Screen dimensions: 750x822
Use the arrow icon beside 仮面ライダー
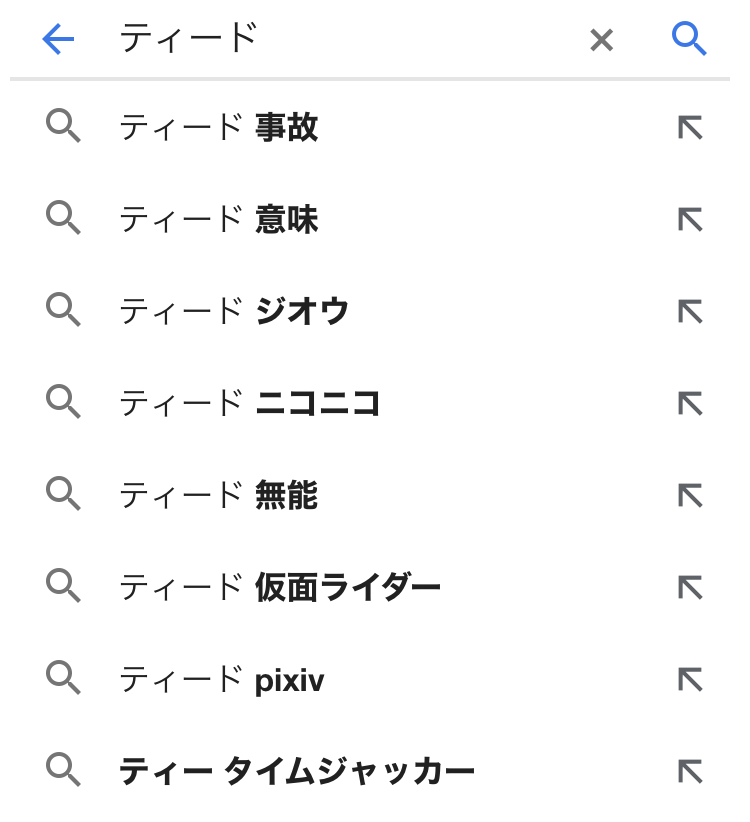coord(690,587)
